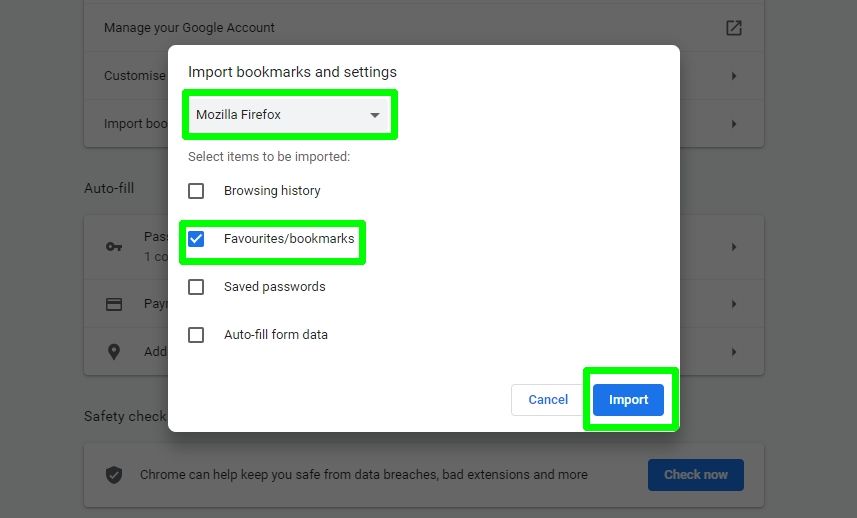Expand the Import bookmarks row arrow
The height and width of the screenshot is (518, 857).
pyautogui.click(x=733, y=124)
